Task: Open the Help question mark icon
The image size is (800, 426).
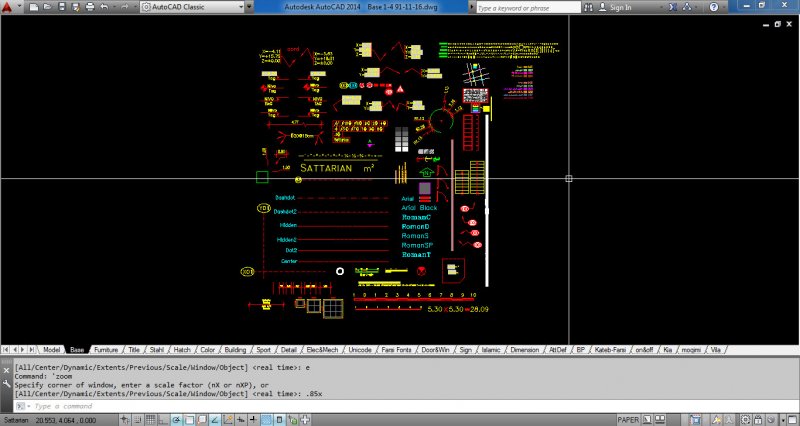Action: tap(714, 7)
